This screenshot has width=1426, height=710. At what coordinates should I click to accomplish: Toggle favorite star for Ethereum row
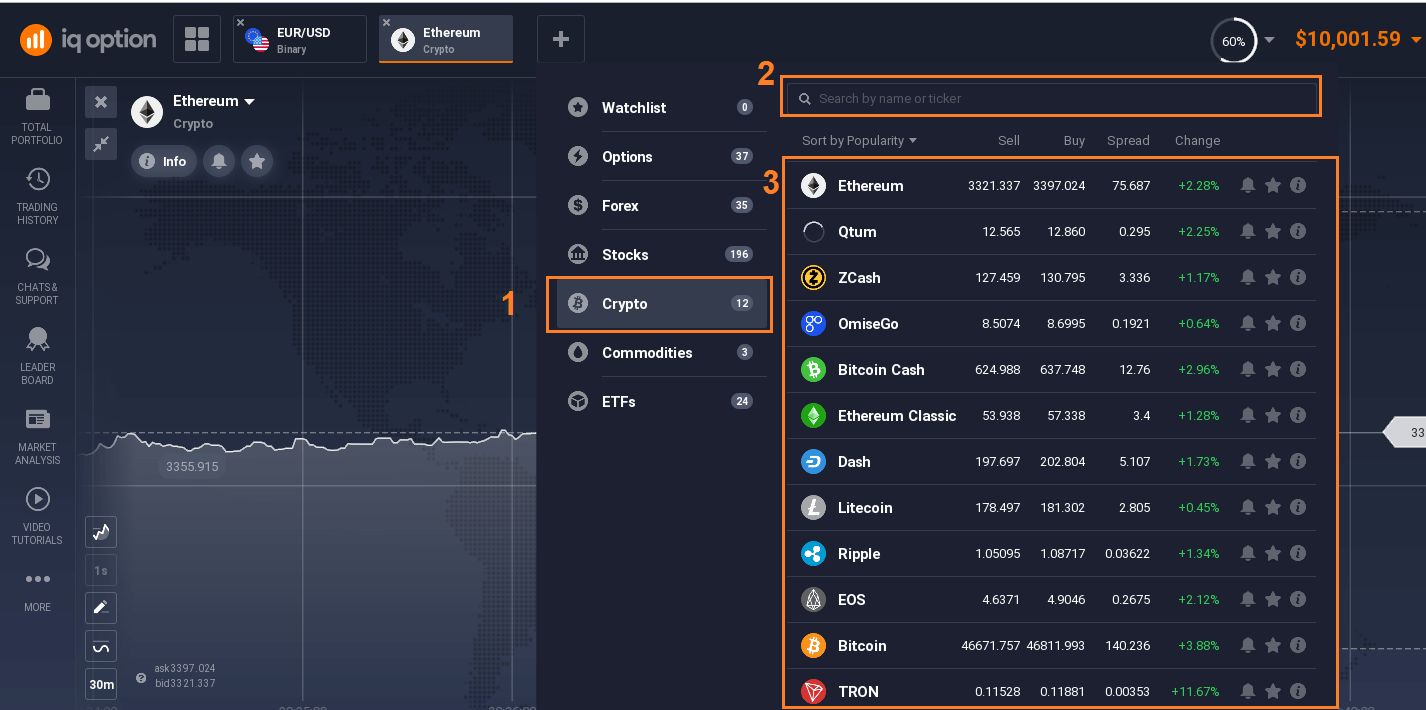(x=1273, y=186)
